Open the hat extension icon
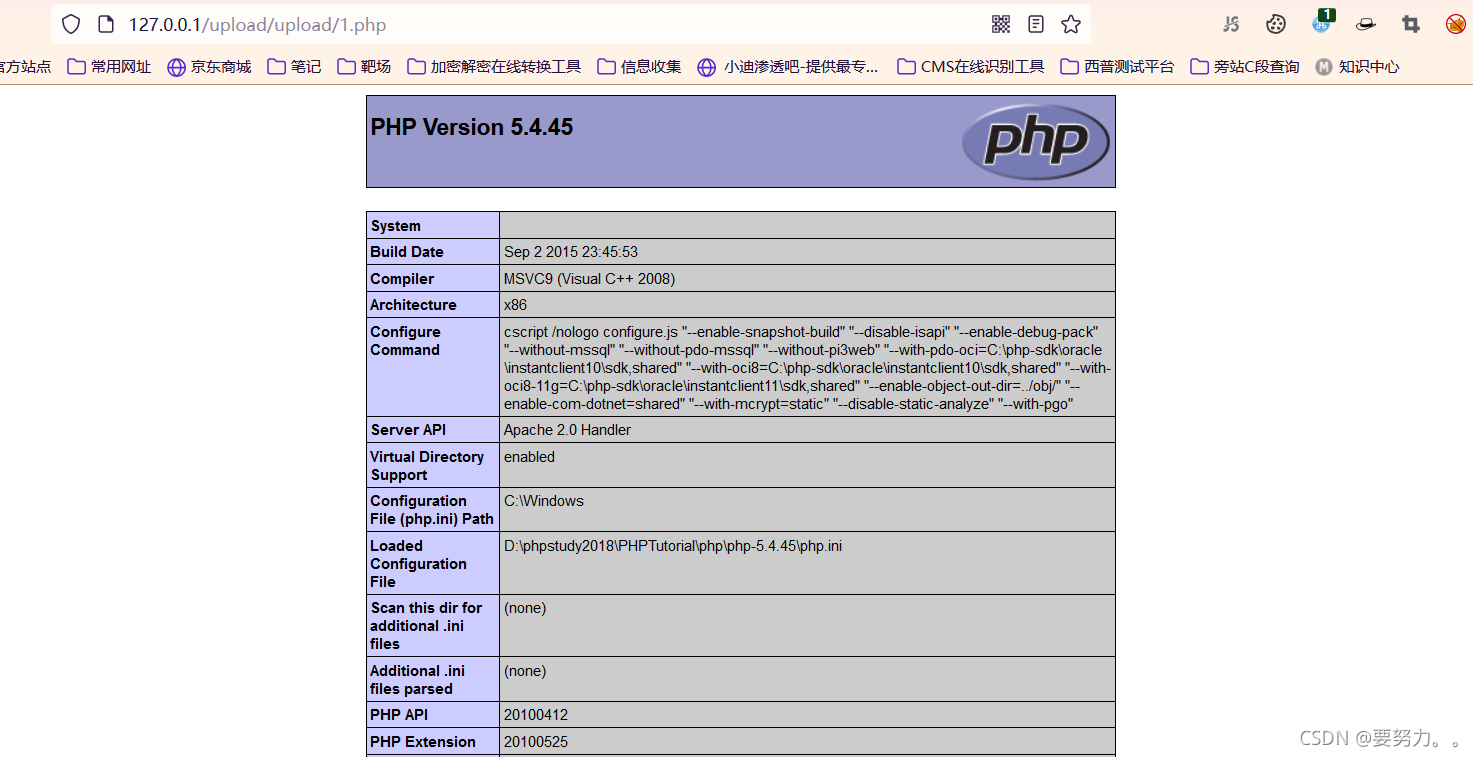Viewport: 1473px width, 757px height. tap(1366, 24)
